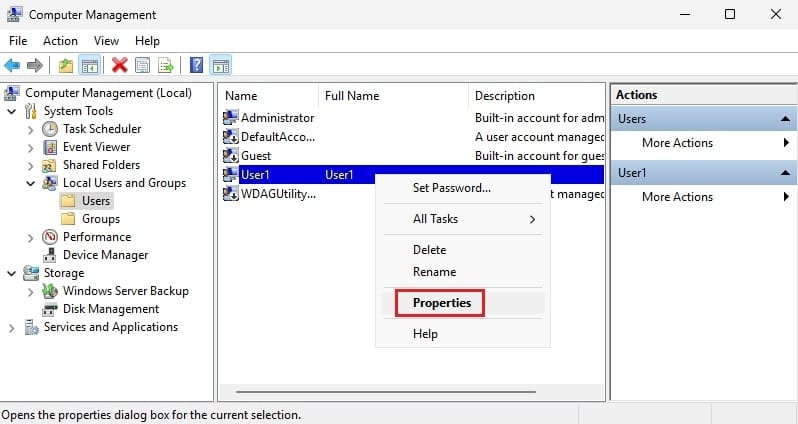The height and width of the screenshot is (424, 798).
Task: Open All Tasks submenu
Action: (463, 219)
